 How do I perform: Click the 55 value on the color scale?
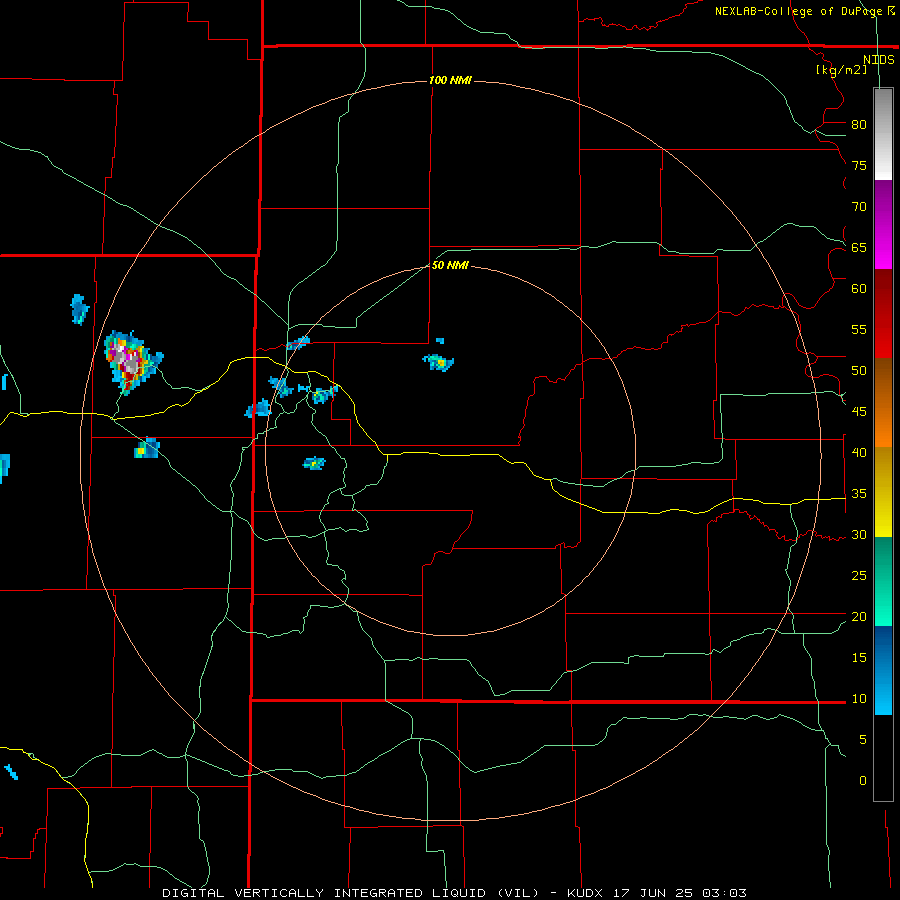(859, 329)
